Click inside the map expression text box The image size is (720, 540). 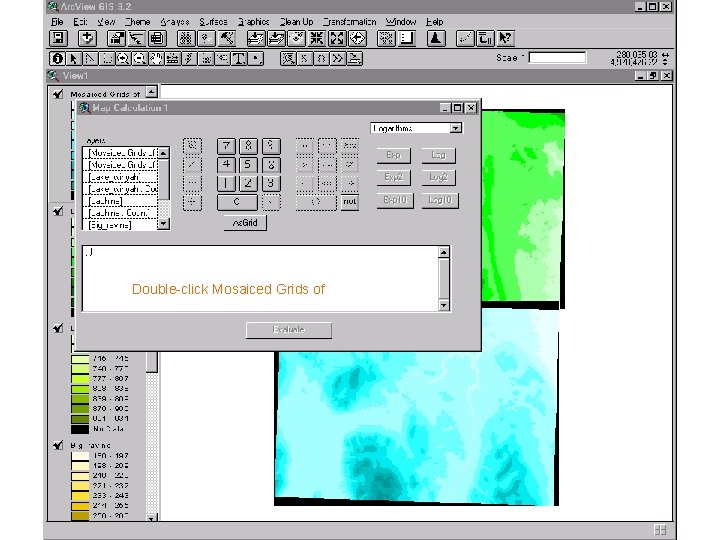click(x=260, y=278)
